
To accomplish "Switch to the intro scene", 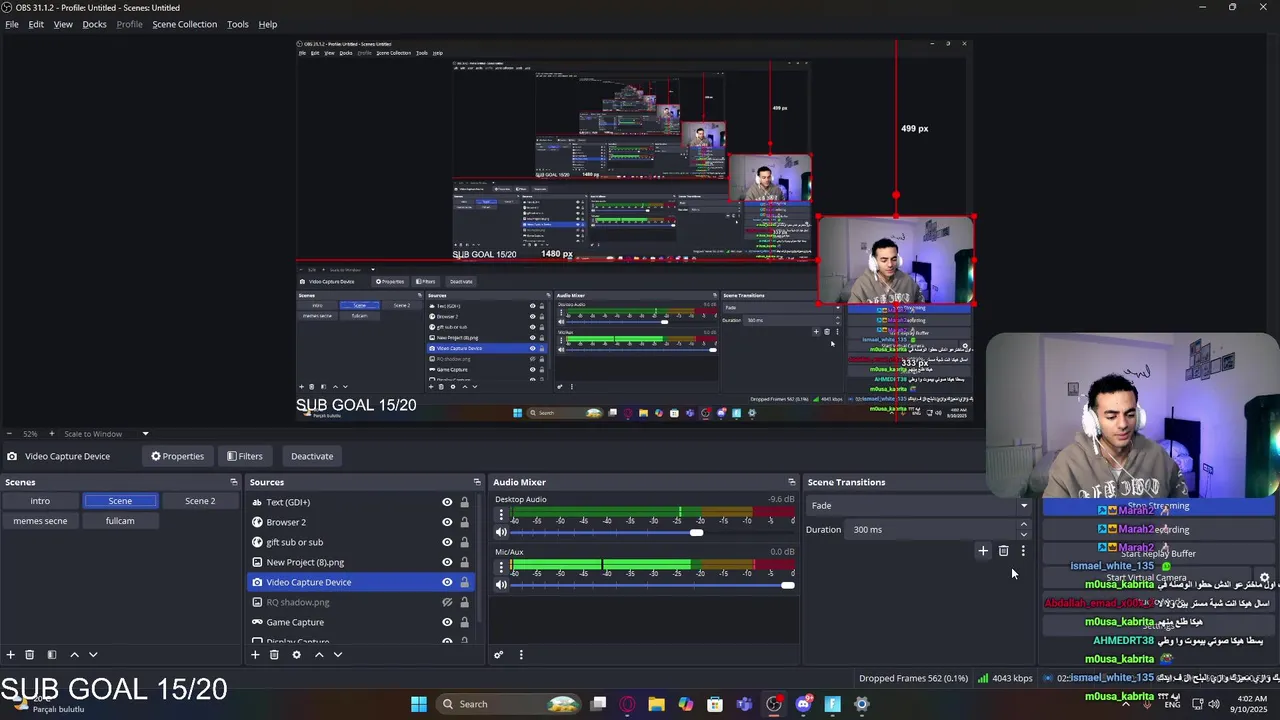I will pos(40,501).
